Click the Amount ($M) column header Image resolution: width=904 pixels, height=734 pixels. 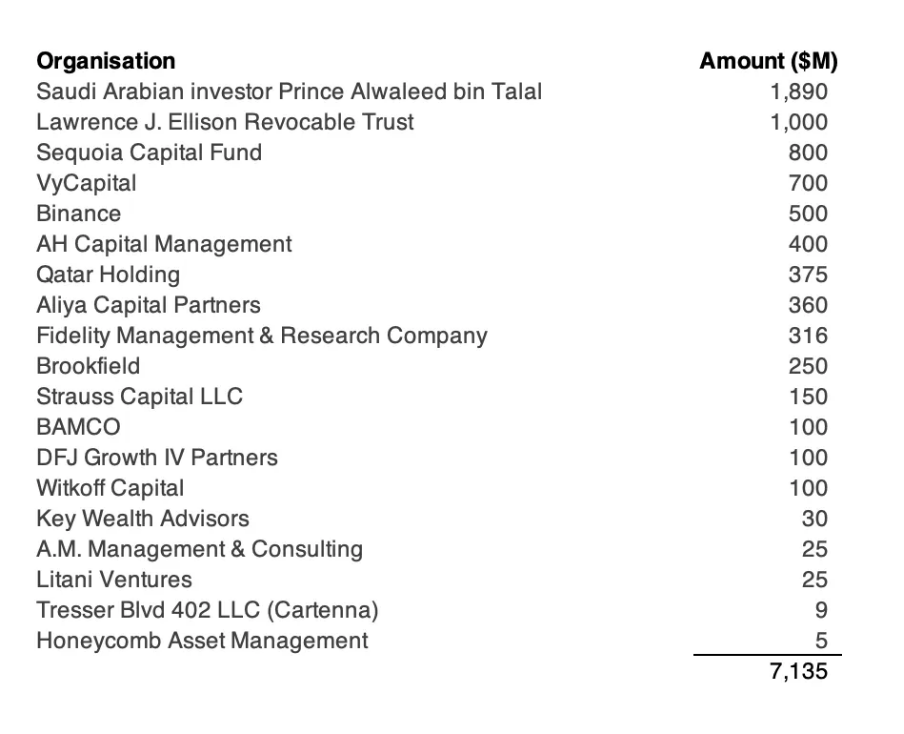click(769, 61)
